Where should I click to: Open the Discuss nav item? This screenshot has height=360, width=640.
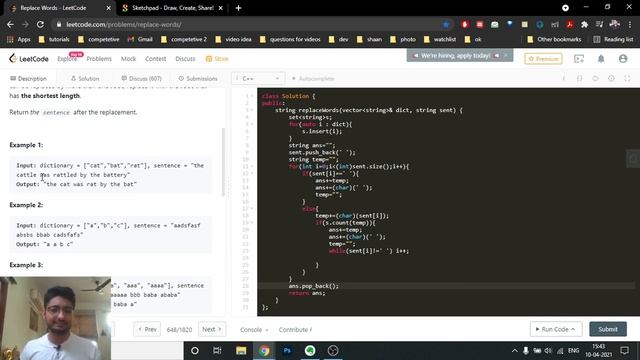click(185, 59)
